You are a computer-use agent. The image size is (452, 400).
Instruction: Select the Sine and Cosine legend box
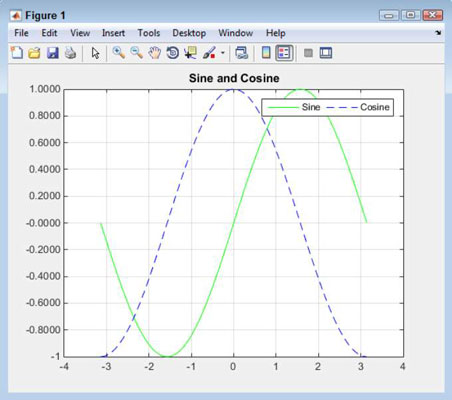327,107
